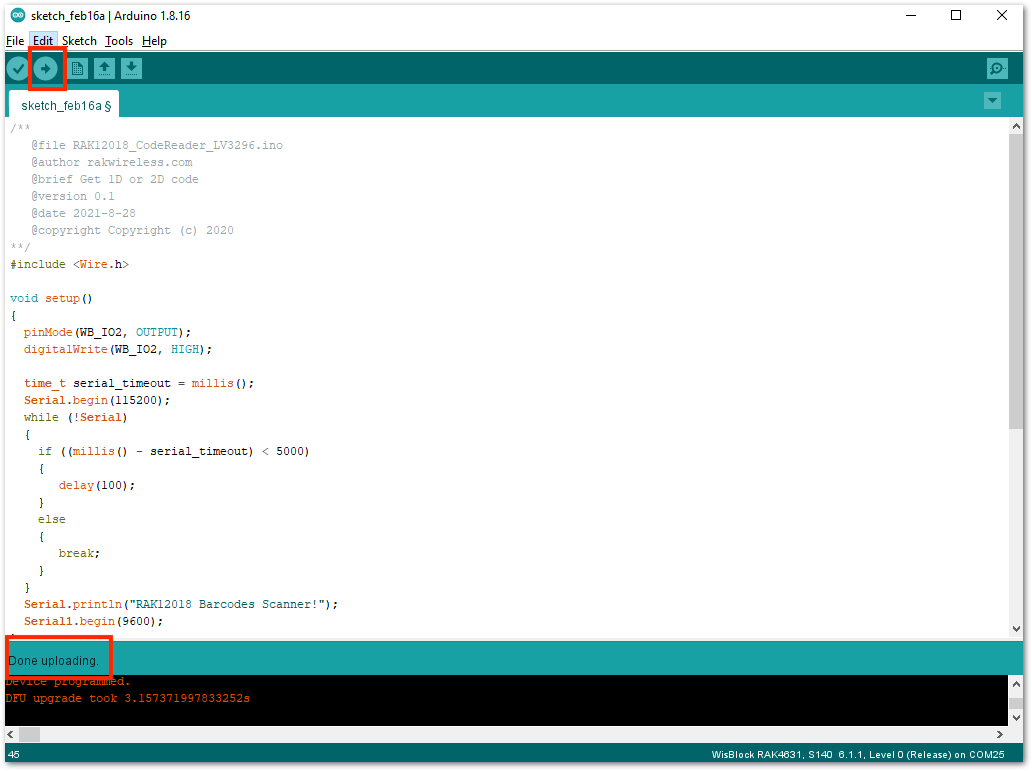Screen dimensions: 1032x771
Task: Select the sketch_feb16a tab
Action: (64, 105)
